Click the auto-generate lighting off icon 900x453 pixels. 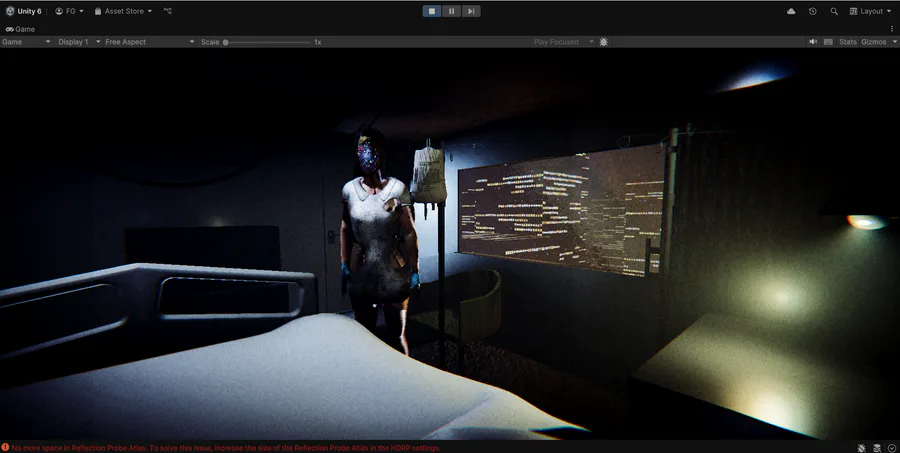(x=877, y=448)
